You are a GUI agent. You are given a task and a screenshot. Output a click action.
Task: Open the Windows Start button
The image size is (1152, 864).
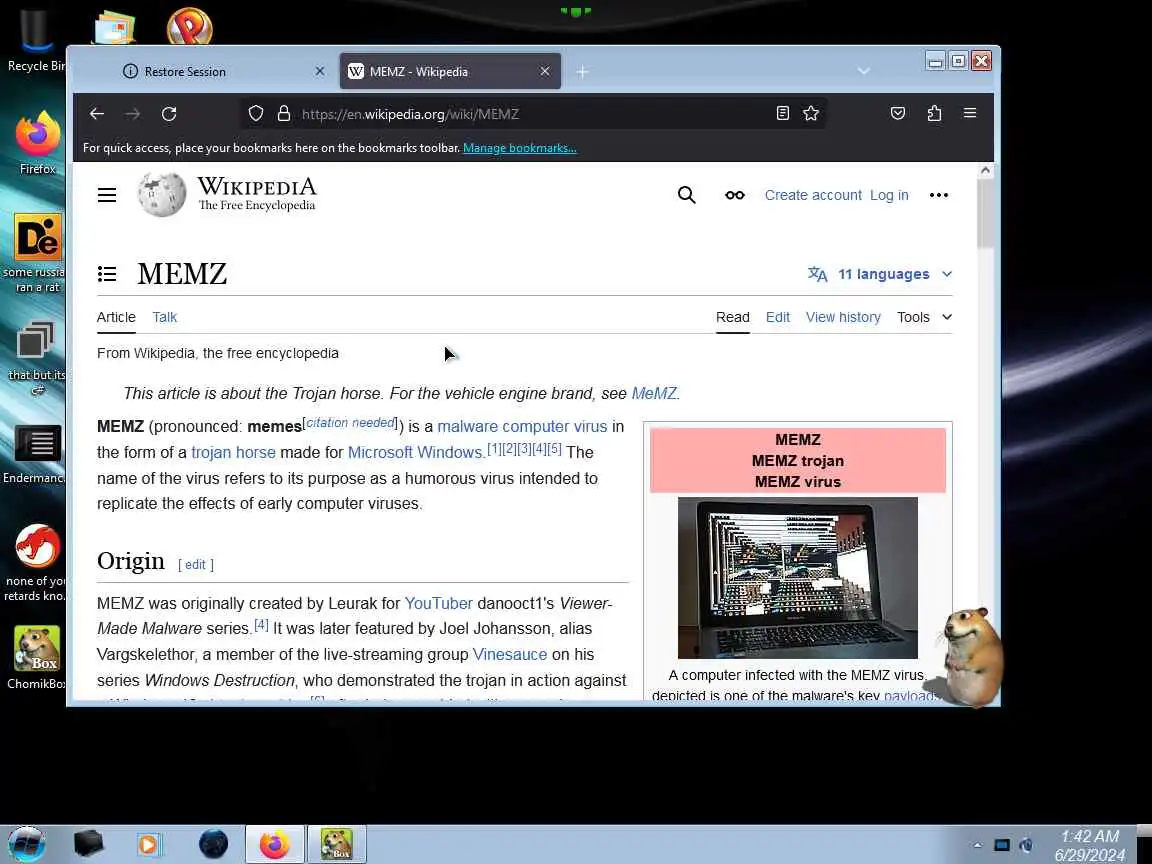(27, 843)
